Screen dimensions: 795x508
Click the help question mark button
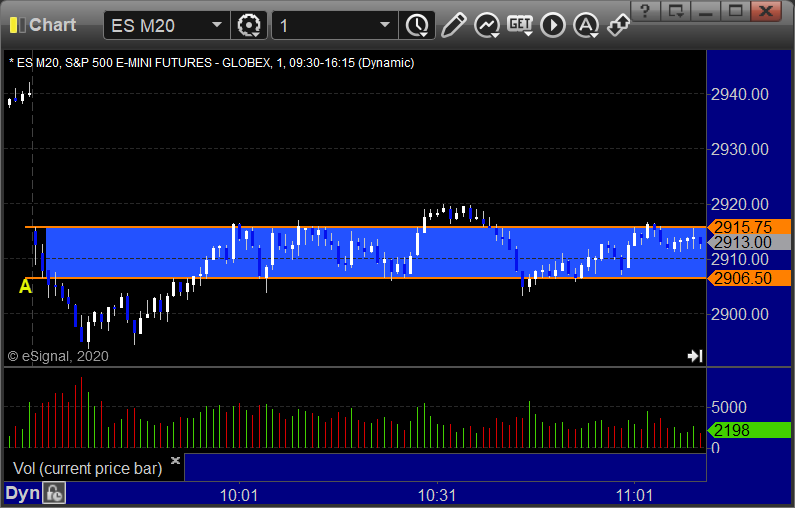[x=645, y=11]
